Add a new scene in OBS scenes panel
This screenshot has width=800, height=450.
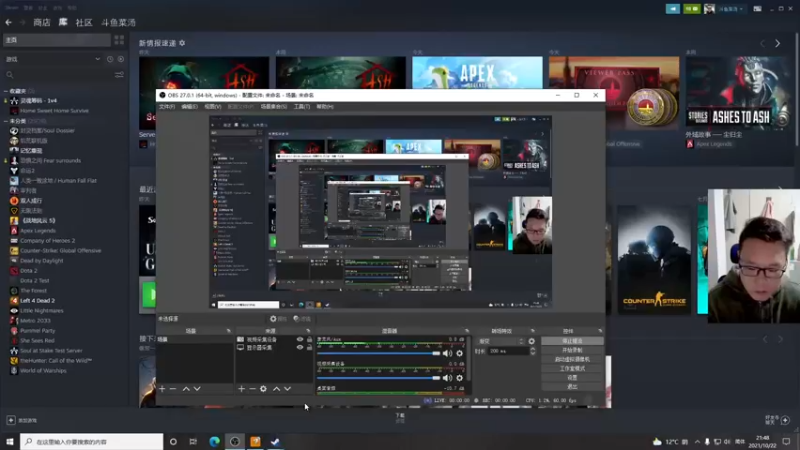pos(162,389)
